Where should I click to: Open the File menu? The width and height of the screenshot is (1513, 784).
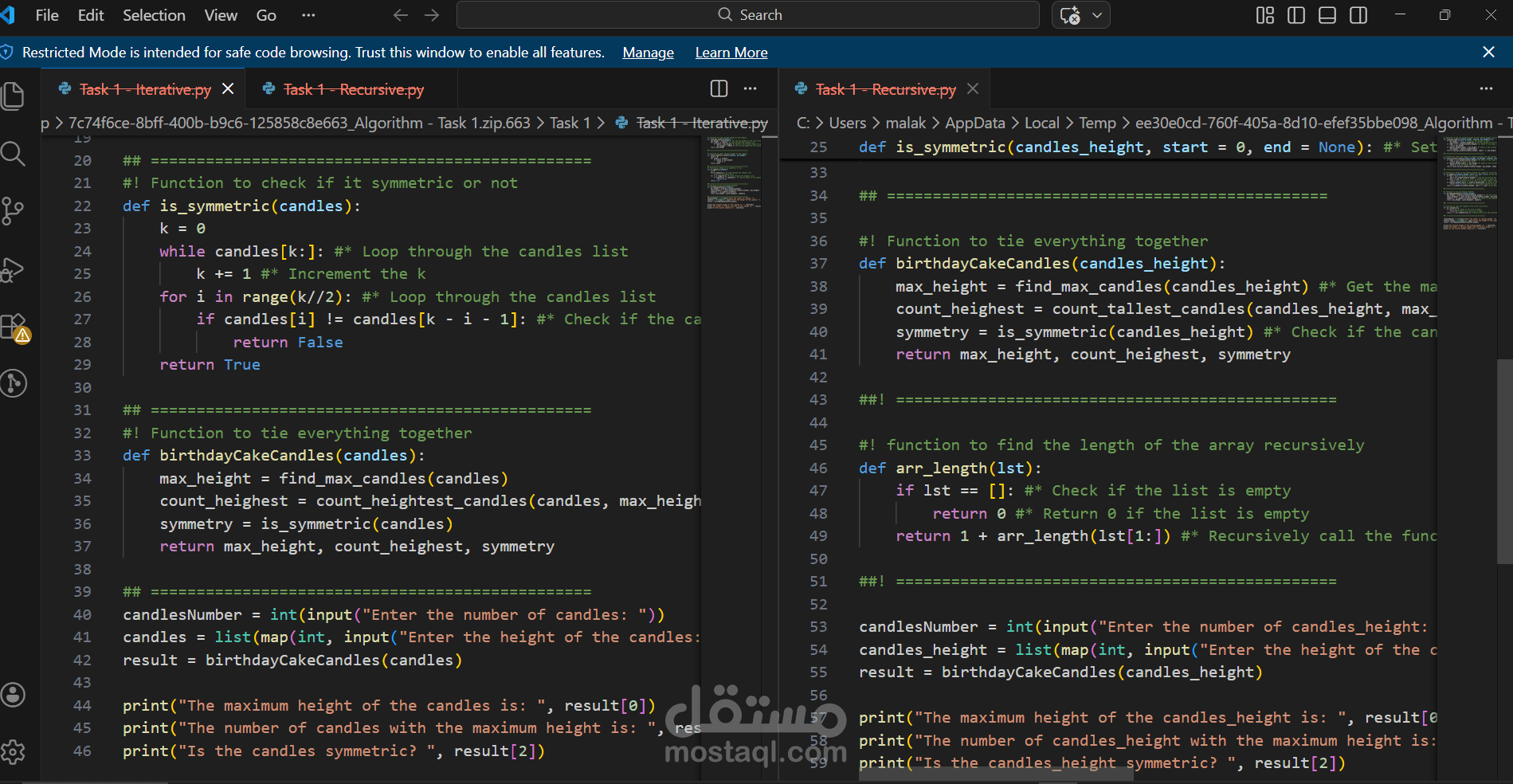[47, 15]
